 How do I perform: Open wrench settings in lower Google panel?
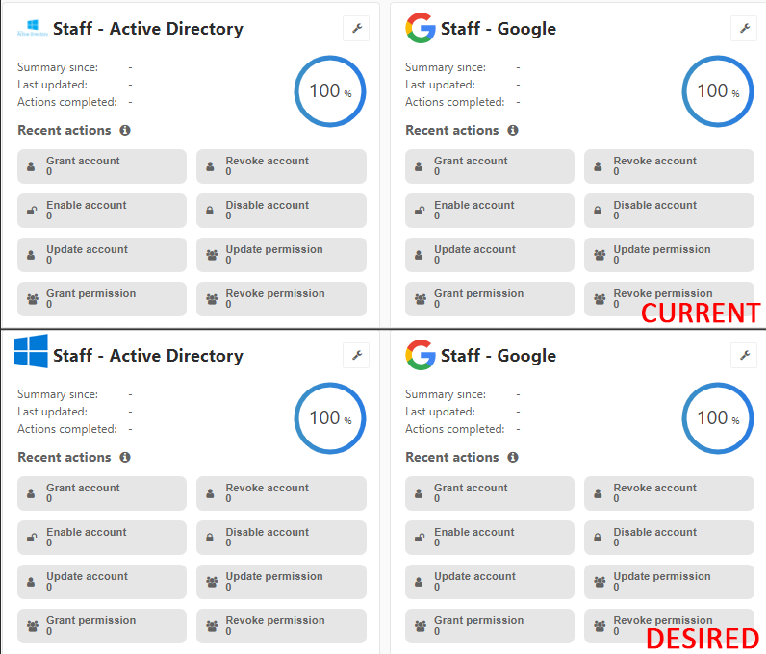coord(743,355)
